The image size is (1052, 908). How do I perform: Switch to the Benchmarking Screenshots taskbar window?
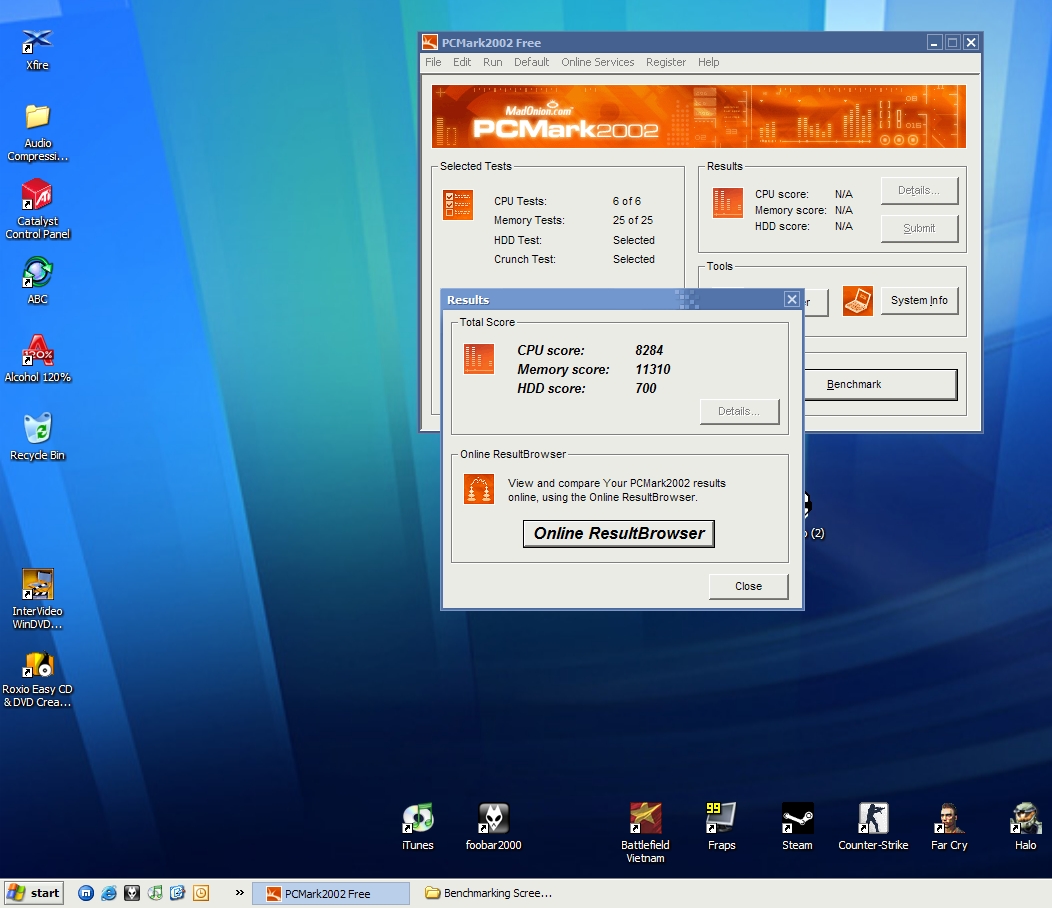point(490,893)
